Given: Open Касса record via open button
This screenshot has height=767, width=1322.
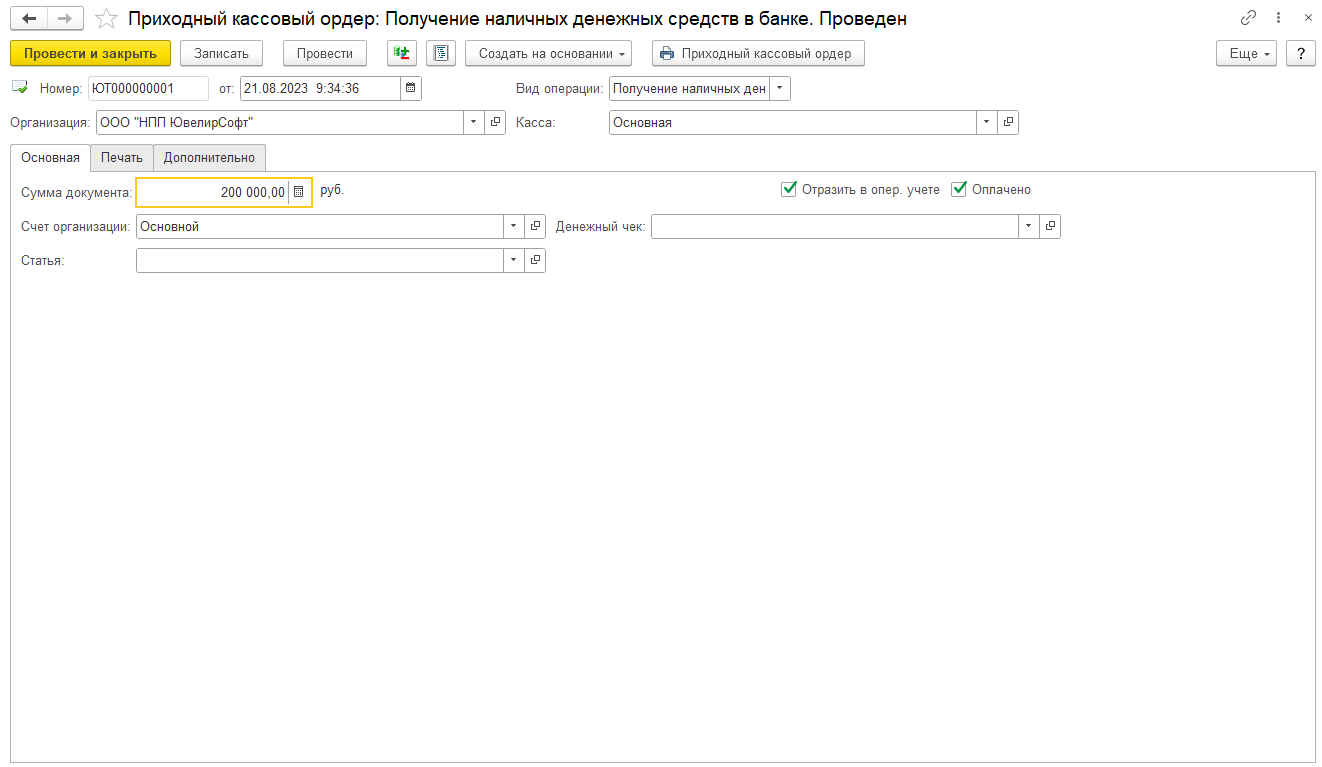Looking at the screenshot, I should tap(1008, 122).
